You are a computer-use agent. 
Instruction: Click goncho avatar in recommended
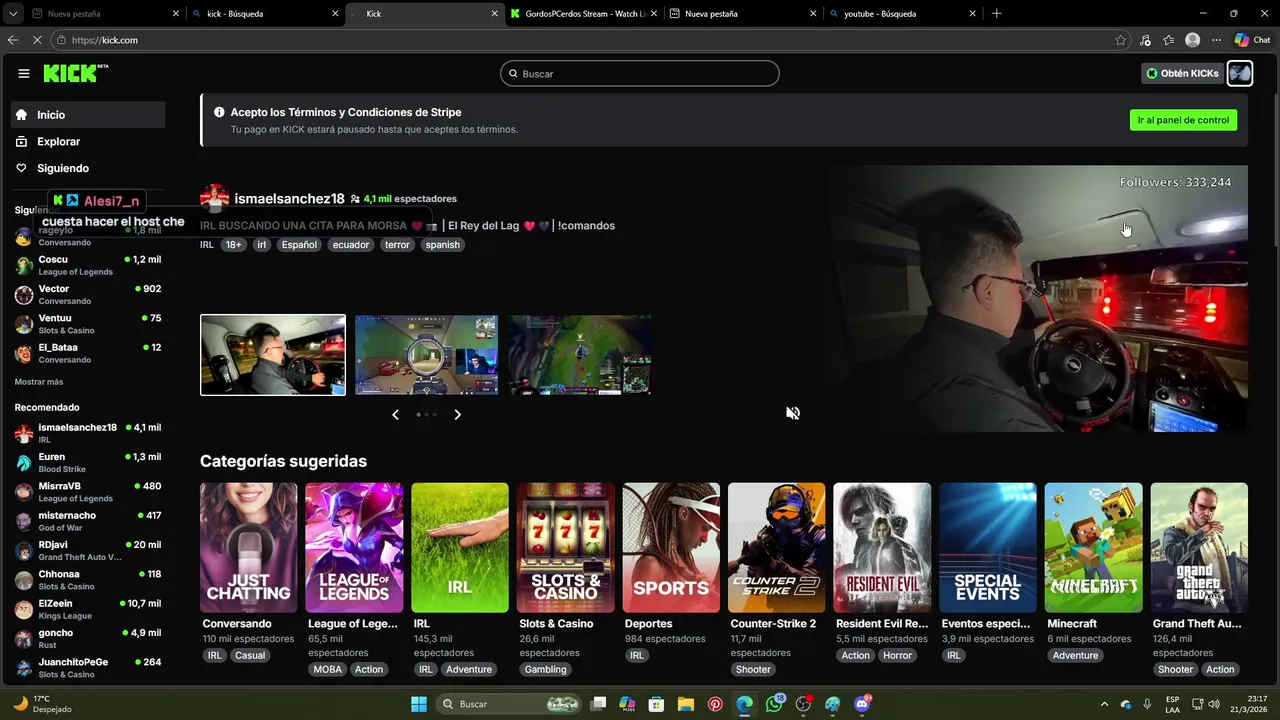pos(24,638)
